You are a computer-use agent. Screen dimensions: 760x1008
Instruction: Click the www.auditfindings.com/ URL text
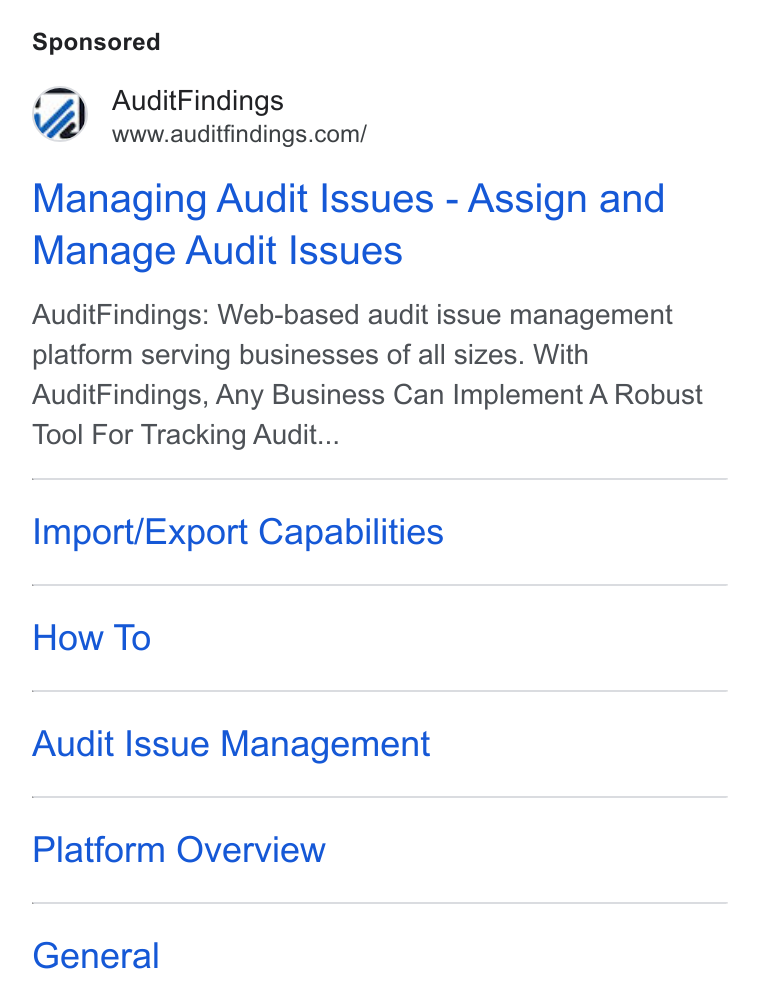[239, 134]
